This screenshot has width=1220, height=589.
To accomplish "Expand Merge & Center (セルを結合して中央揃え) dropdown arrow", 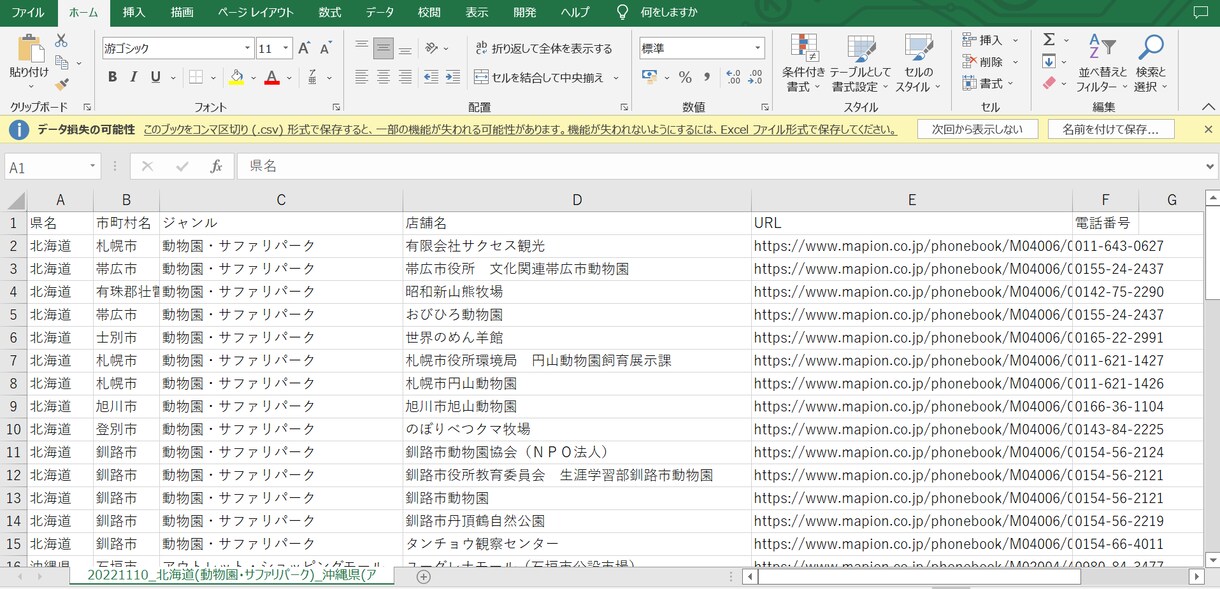I will pyautogui.click(x=616, y=77).
